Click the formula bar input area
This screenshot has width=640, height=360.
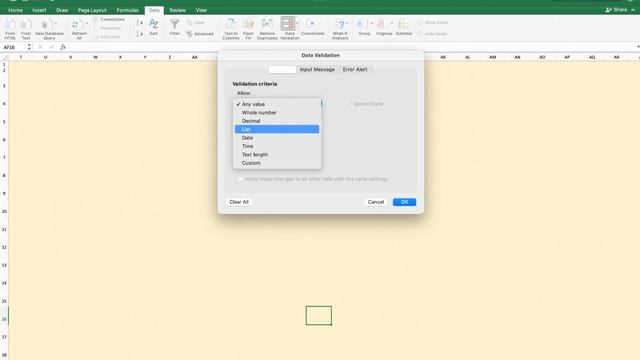351,47
